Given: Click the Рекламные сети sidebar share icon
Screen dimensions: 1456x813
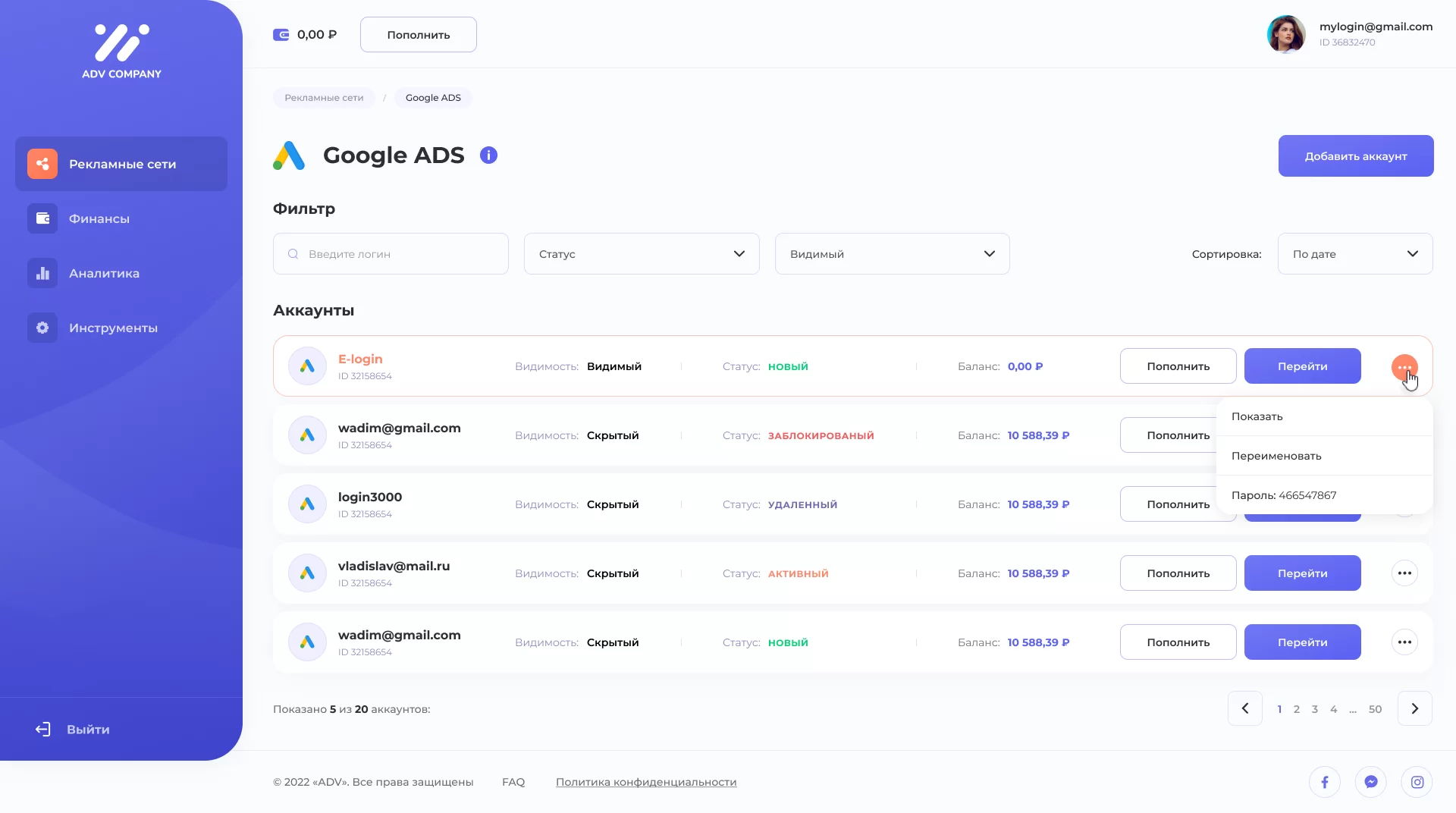Looking at the screenshot, I should tap(42, 164).
